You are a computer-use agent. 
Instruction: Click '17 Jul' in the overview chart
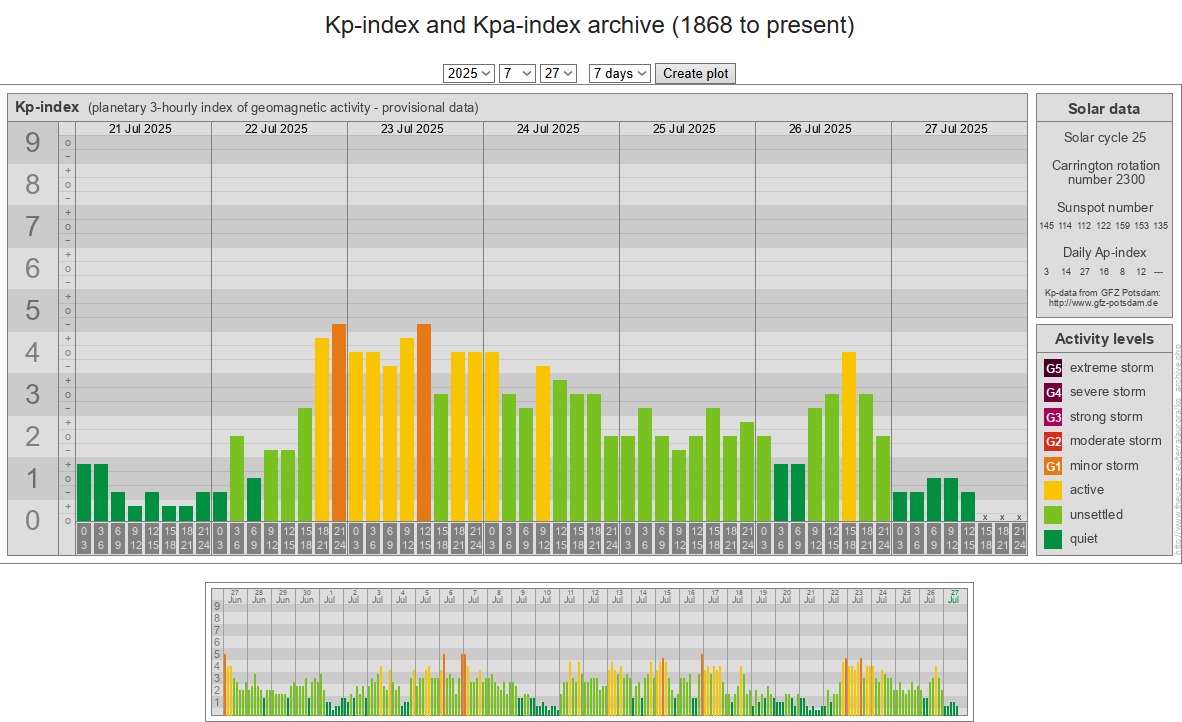coord(713,596)
